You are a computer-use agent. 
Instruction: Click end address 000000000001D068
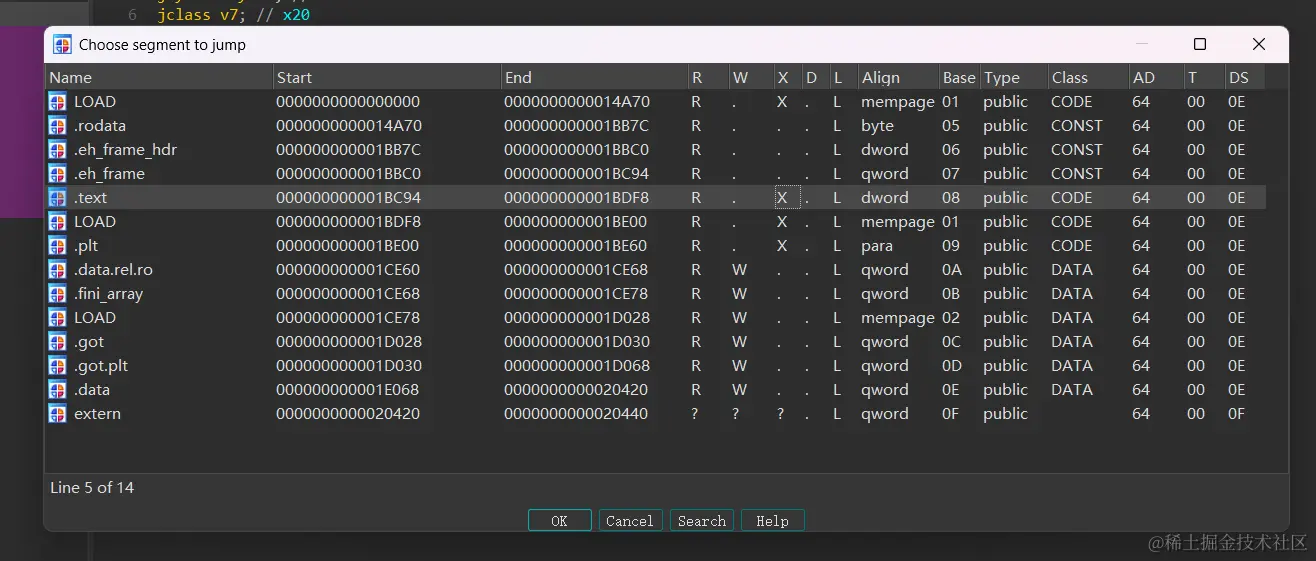[x=576, y=366]
